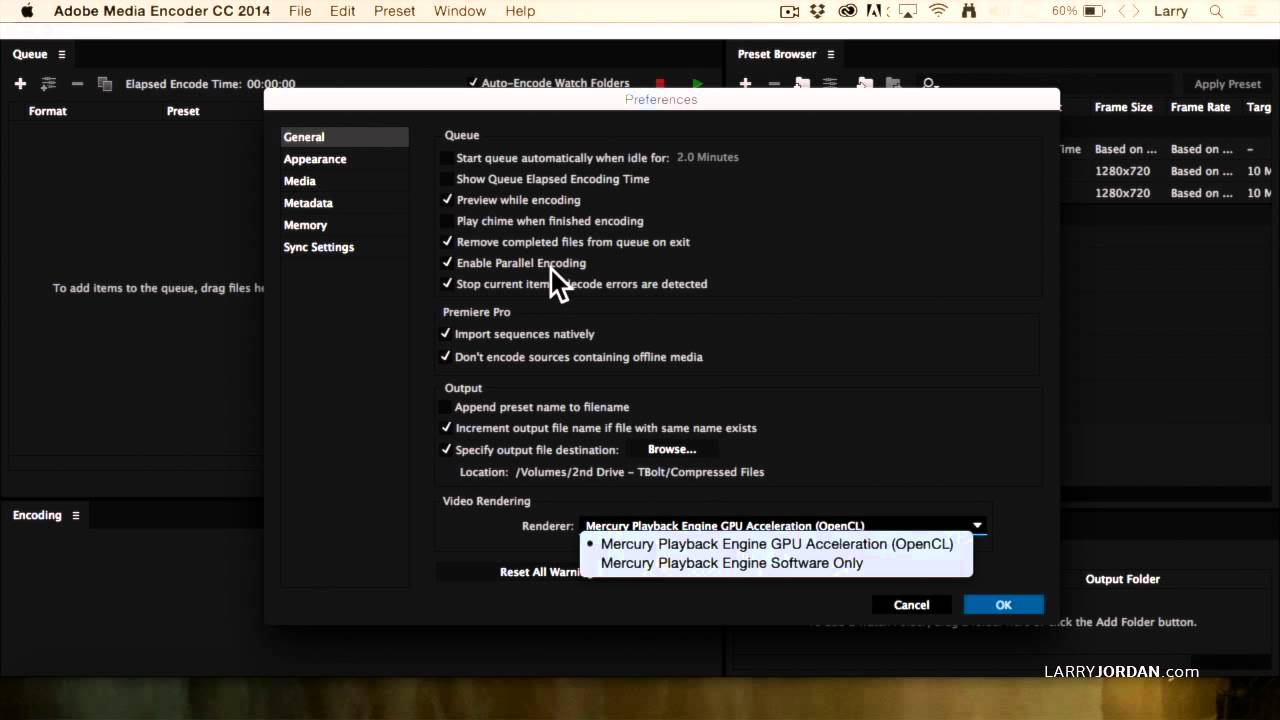Select Metadata preferences category
Image resolution: width=1280 pixels, height=720 pixels.
tap(344, 203)
